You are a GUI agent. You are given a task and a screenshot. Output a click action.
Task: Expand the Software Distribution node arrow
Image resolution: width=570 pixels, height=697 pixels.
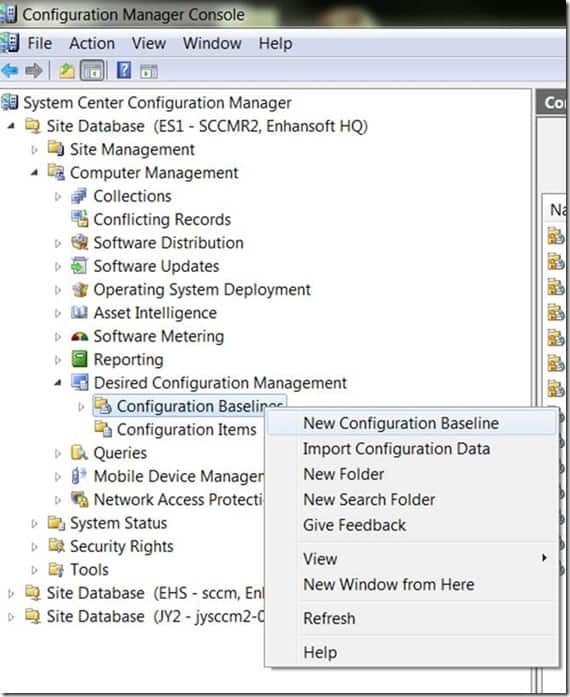(x=58, y=243)
